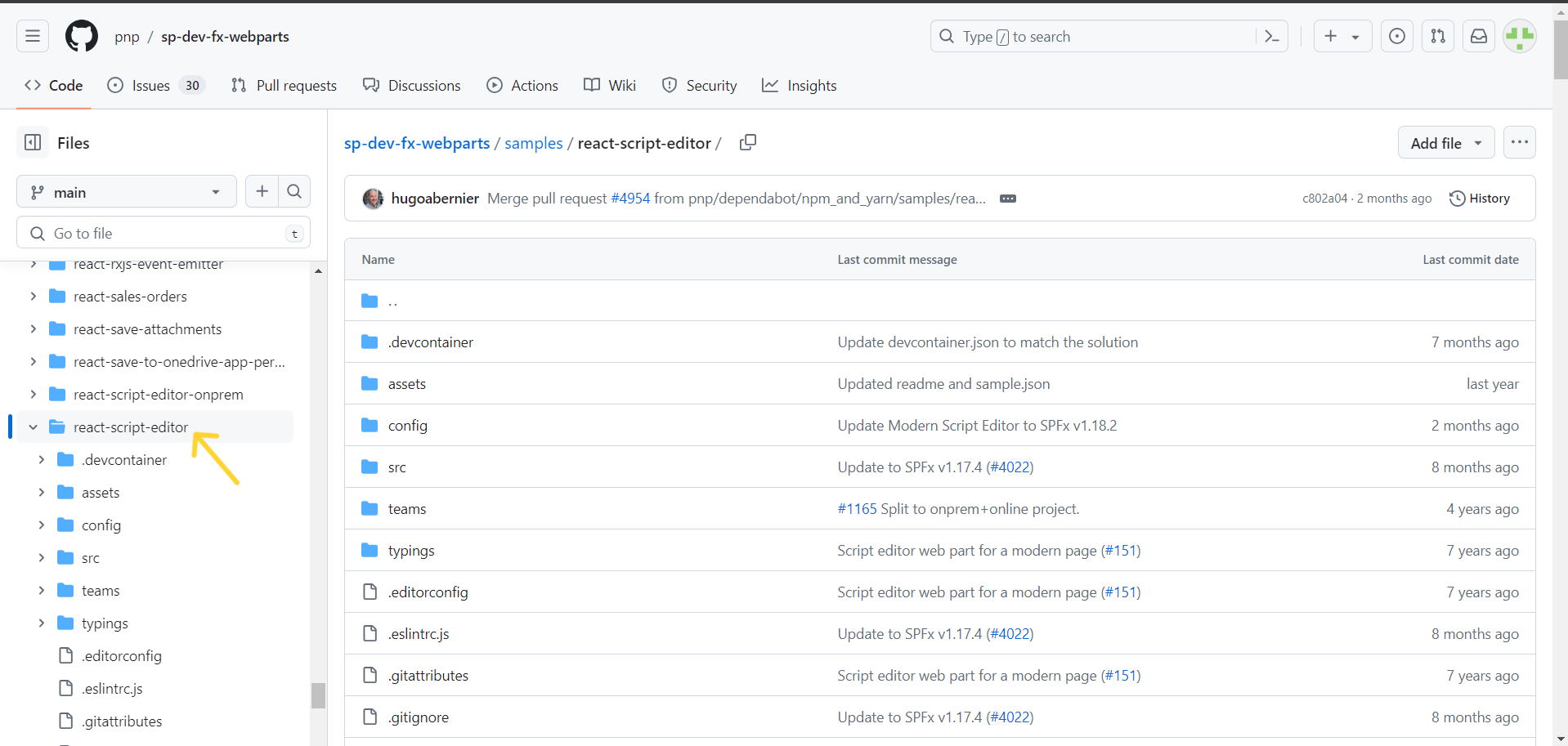
Task: Collapse the react-script-editor folder chevron
Action: [32, 427]
